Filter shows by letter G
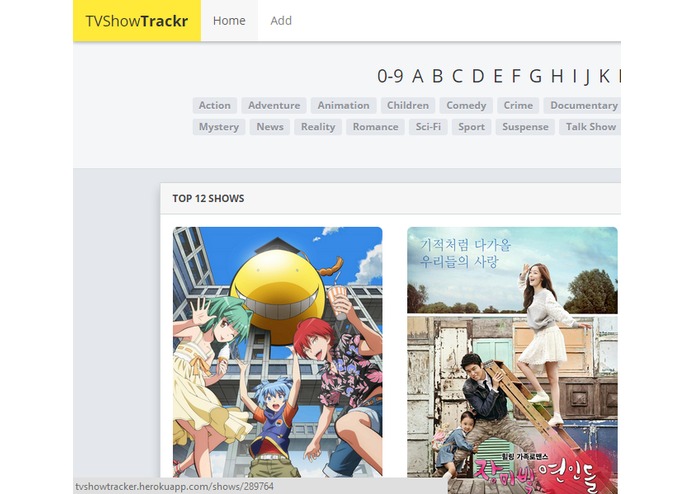The height and width of the screenshot is (494, 695). click(535, 76)
